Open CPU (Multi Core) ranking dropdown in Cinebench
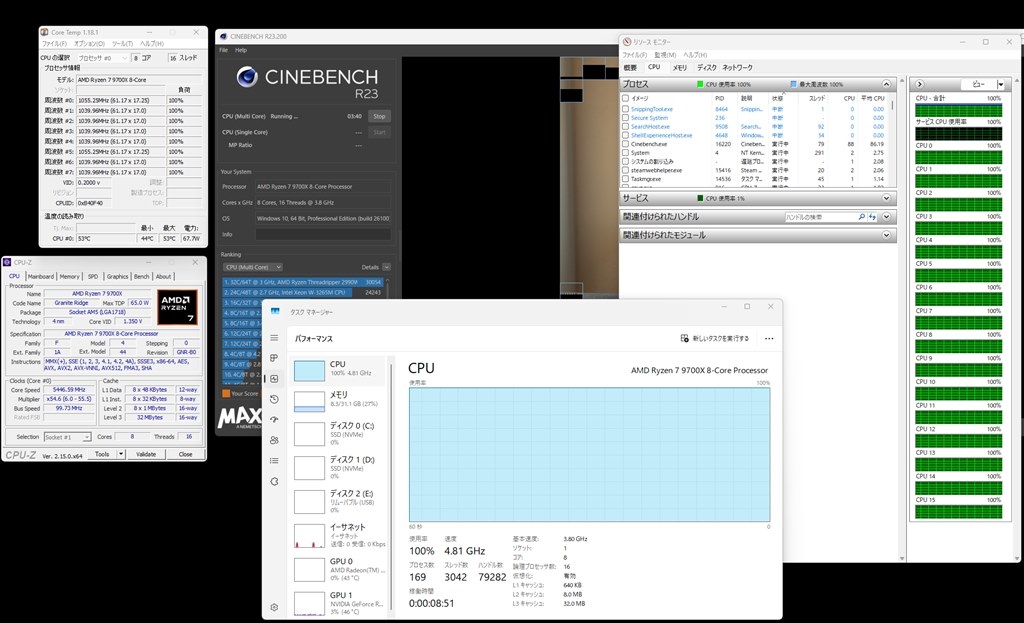The image size is (1024, 623). 252,267
